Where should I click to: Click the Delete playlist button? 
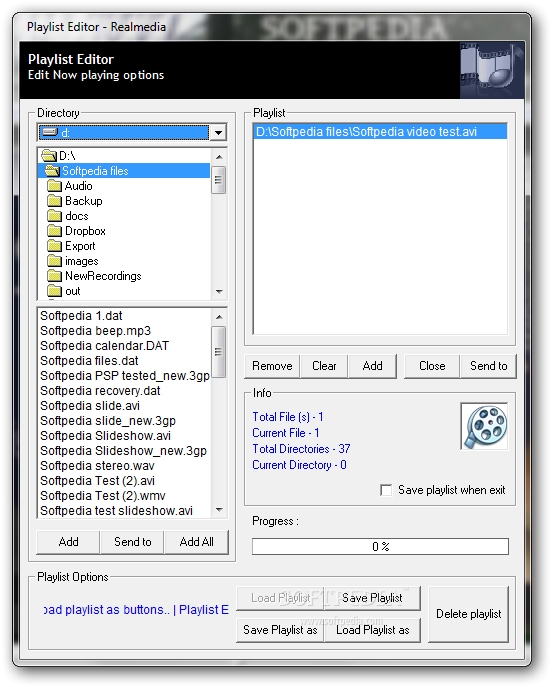[x=468, y=614]
